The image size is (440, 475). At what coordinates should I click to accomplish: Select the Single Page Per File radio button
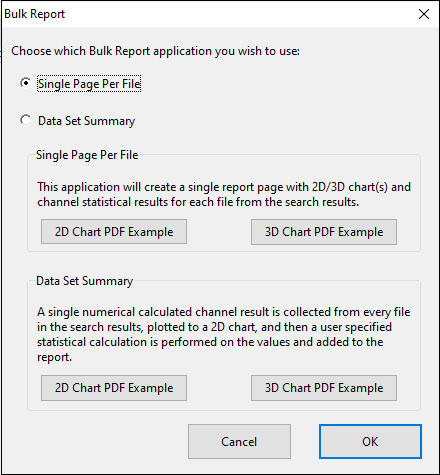[26, 83]
